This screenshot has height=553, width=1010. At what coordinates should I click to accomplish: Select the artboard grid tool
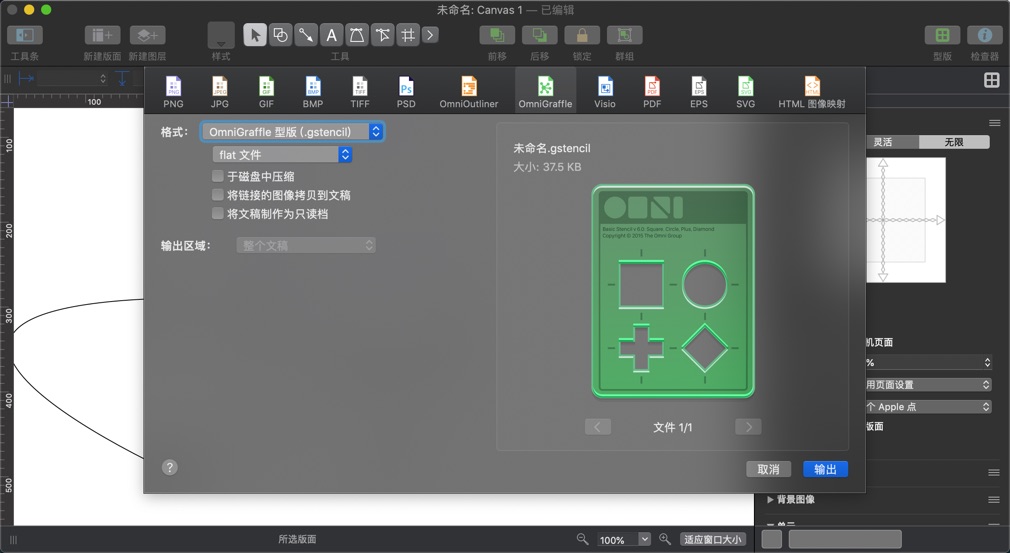(408, 35)
